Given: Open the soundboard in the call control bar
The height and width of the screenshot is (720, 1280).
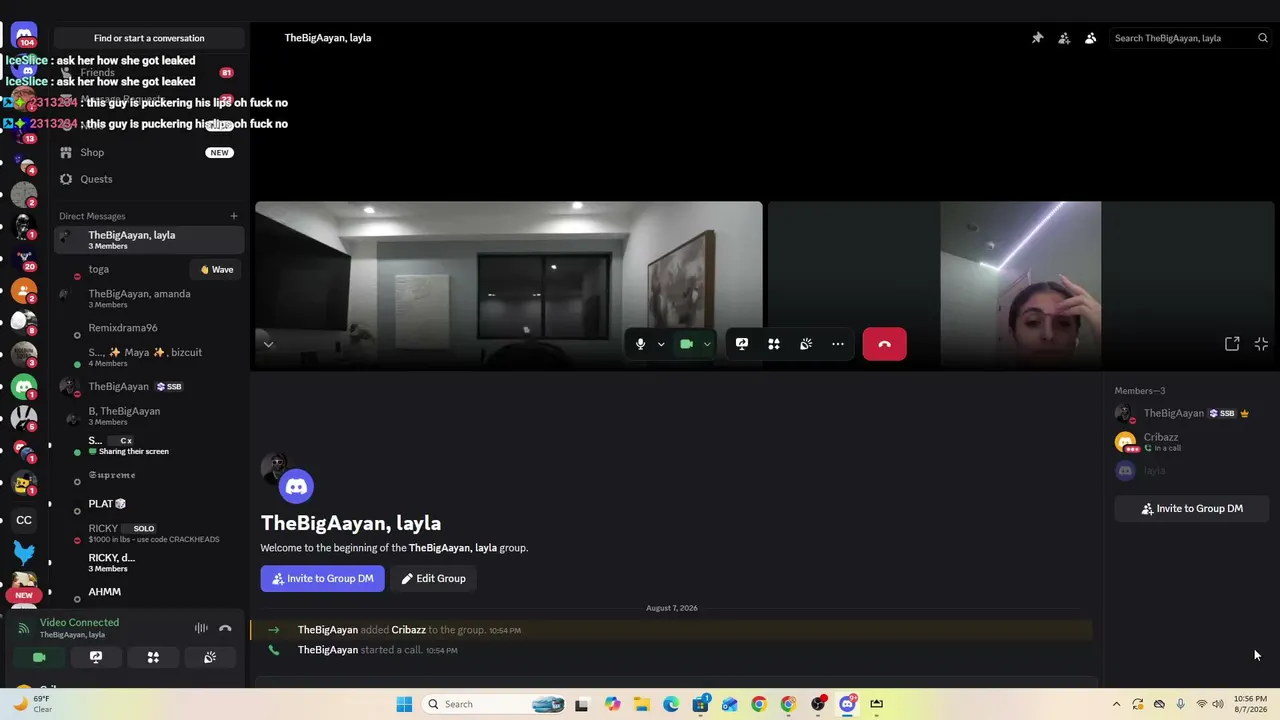Looking at the screenshot, I should 806,344.
